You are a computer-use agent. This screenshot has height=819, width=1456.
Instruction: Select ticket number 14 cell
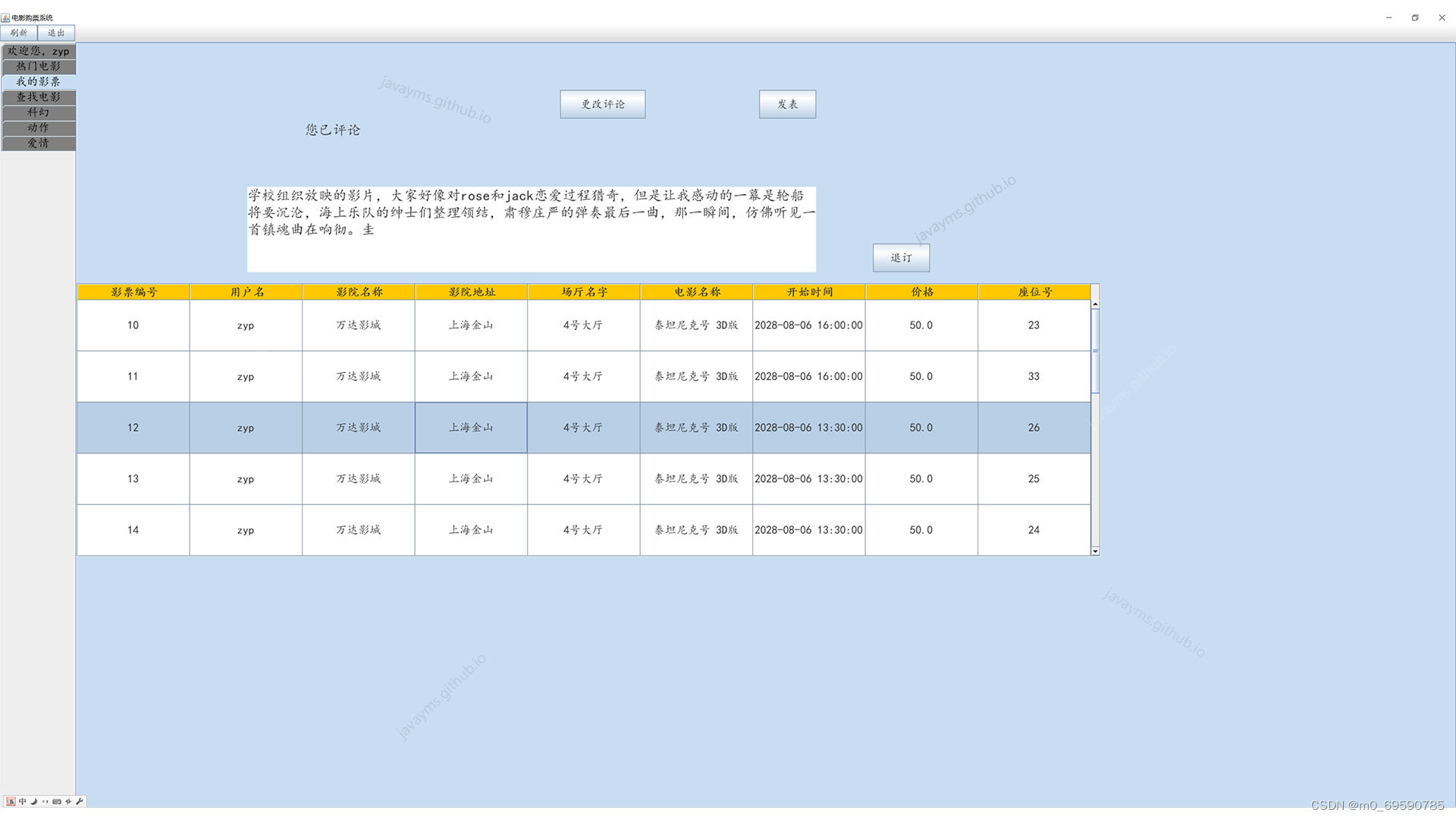click(133, 530)
